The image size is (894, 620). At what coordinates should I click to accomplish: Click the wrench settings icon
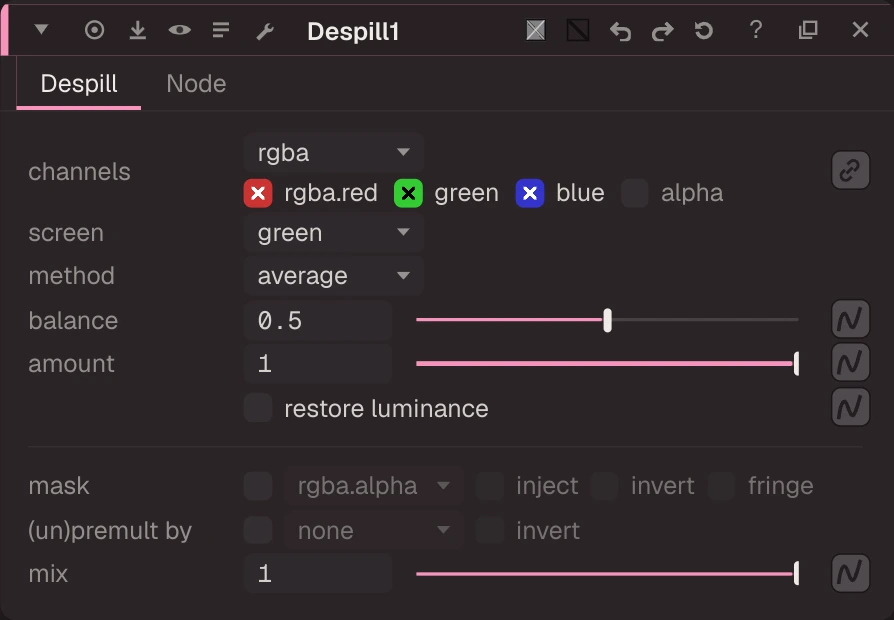coord(265,31)
